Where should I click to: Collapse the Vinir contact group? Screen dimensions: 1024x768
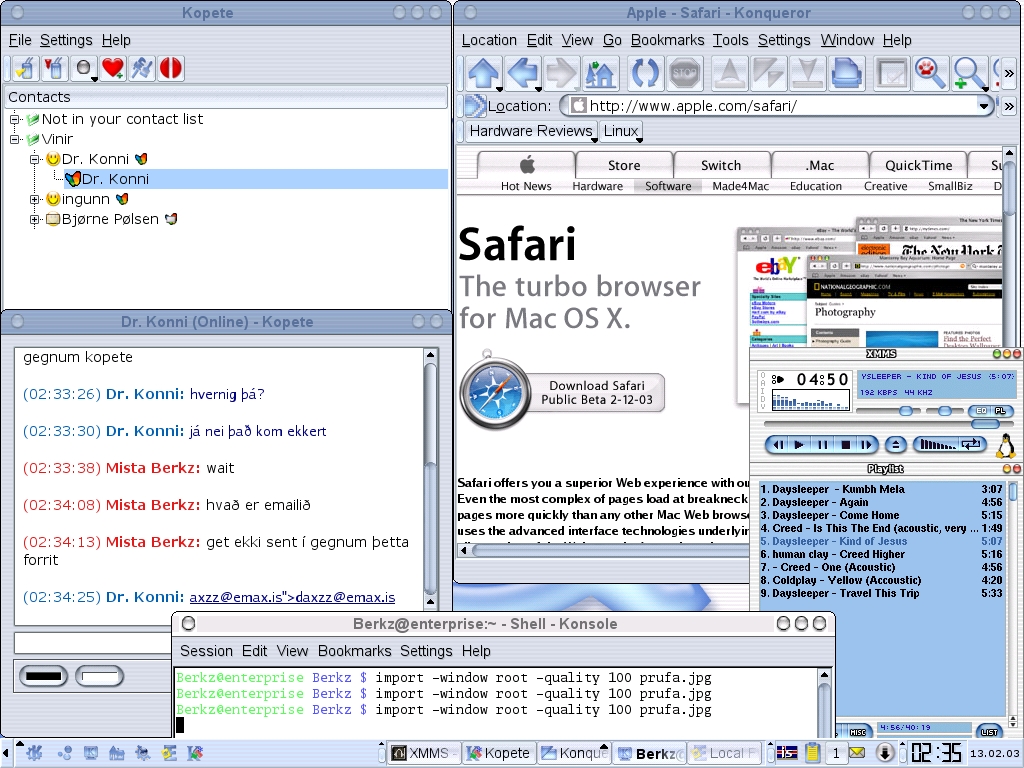(15, 139)
